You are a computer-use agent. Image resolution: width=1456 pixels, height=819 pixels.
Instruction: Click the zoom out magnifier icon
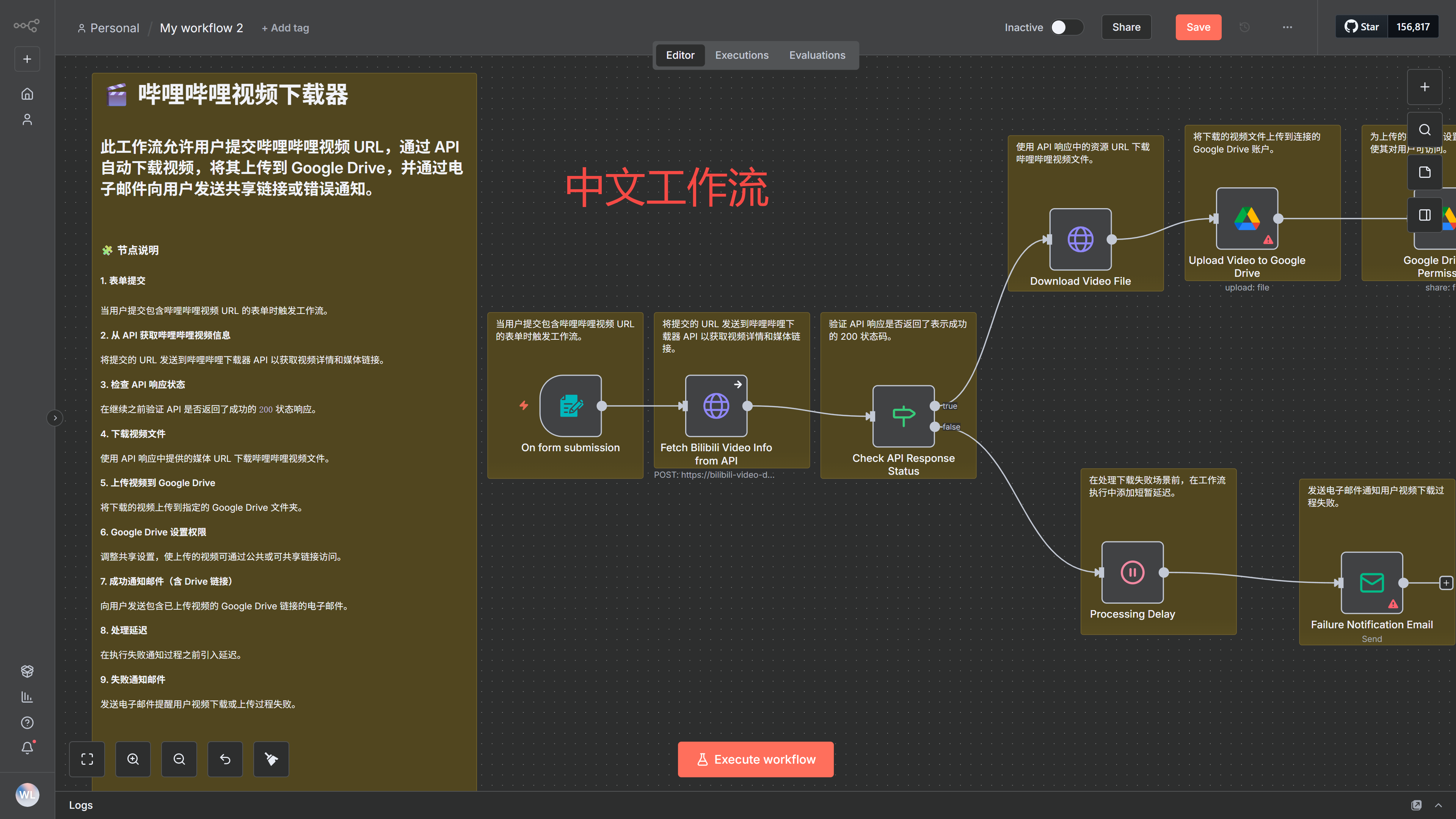179,759
